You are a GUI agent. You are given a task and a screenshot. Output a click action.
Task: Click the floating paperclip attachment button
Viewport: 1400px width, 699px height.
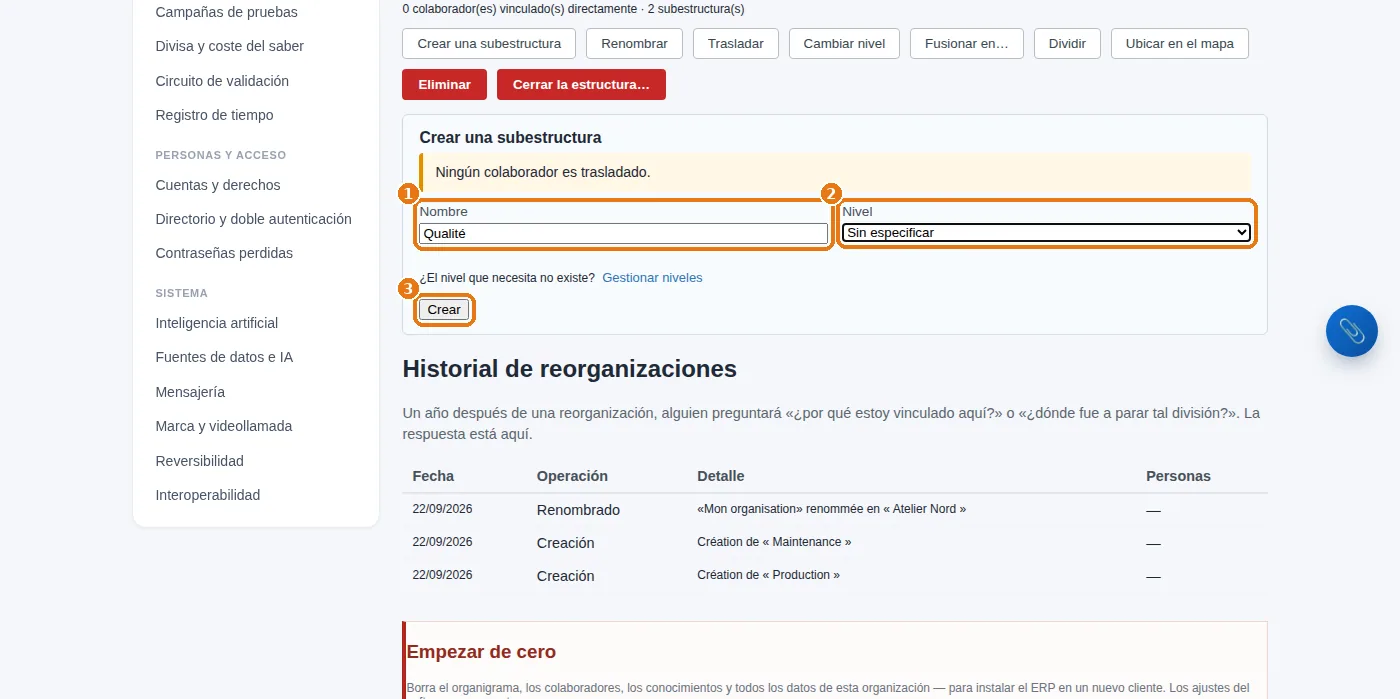(x=1351, y=331)
